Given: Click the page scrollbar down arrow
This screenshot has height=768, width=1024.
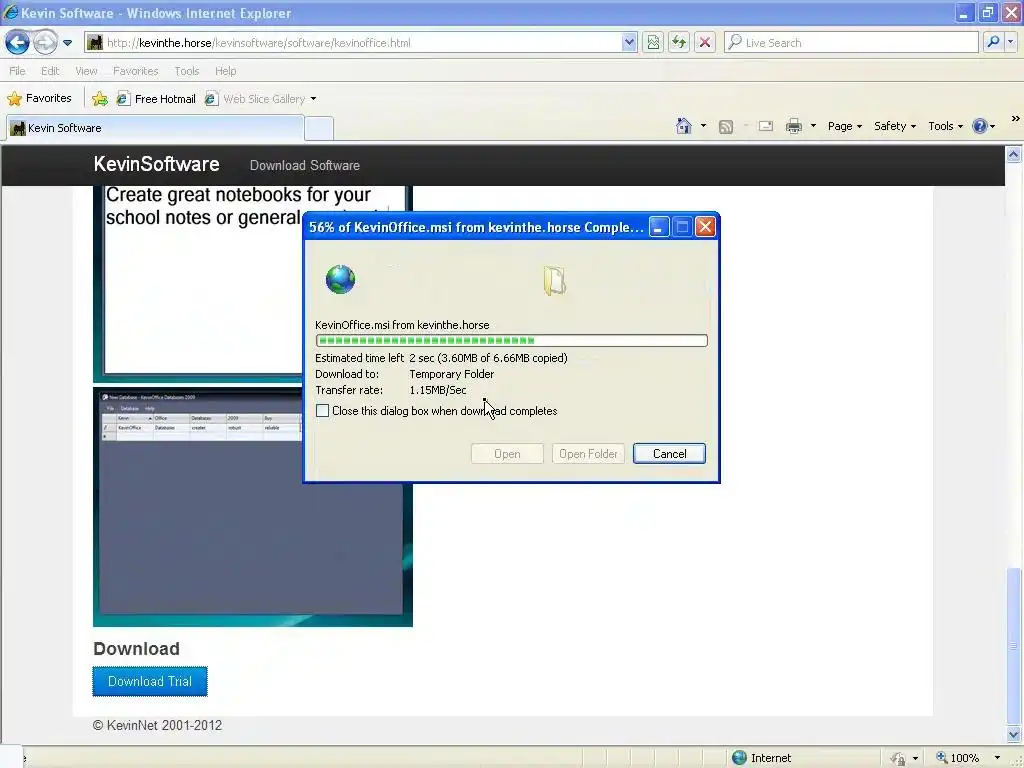Looking at the screenshot, I should click(1014, 735).
